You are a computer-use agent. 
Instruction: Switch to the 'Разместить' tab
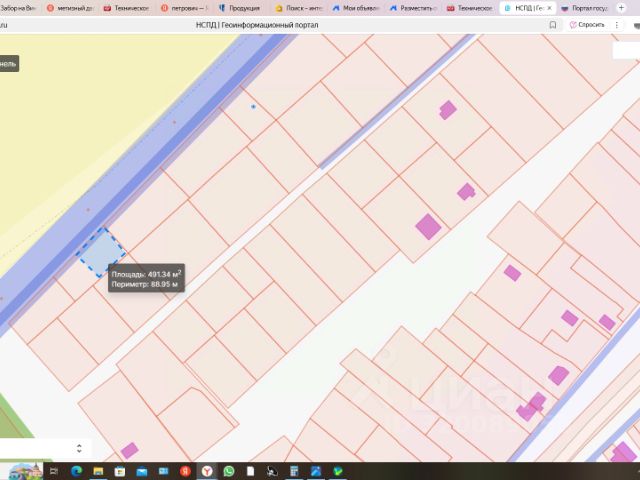(413, 8)
